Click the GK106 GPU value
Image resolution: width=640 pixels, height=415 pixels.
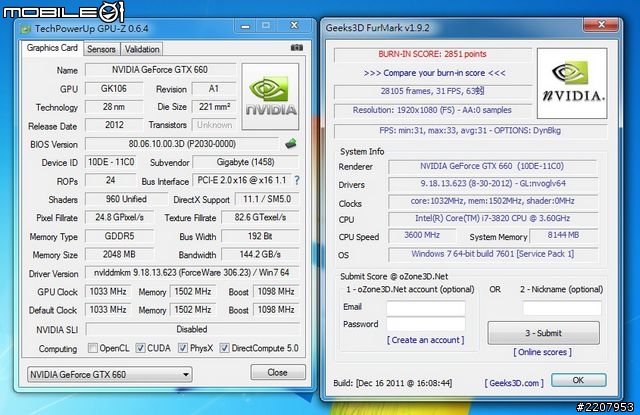pos(114,89)
